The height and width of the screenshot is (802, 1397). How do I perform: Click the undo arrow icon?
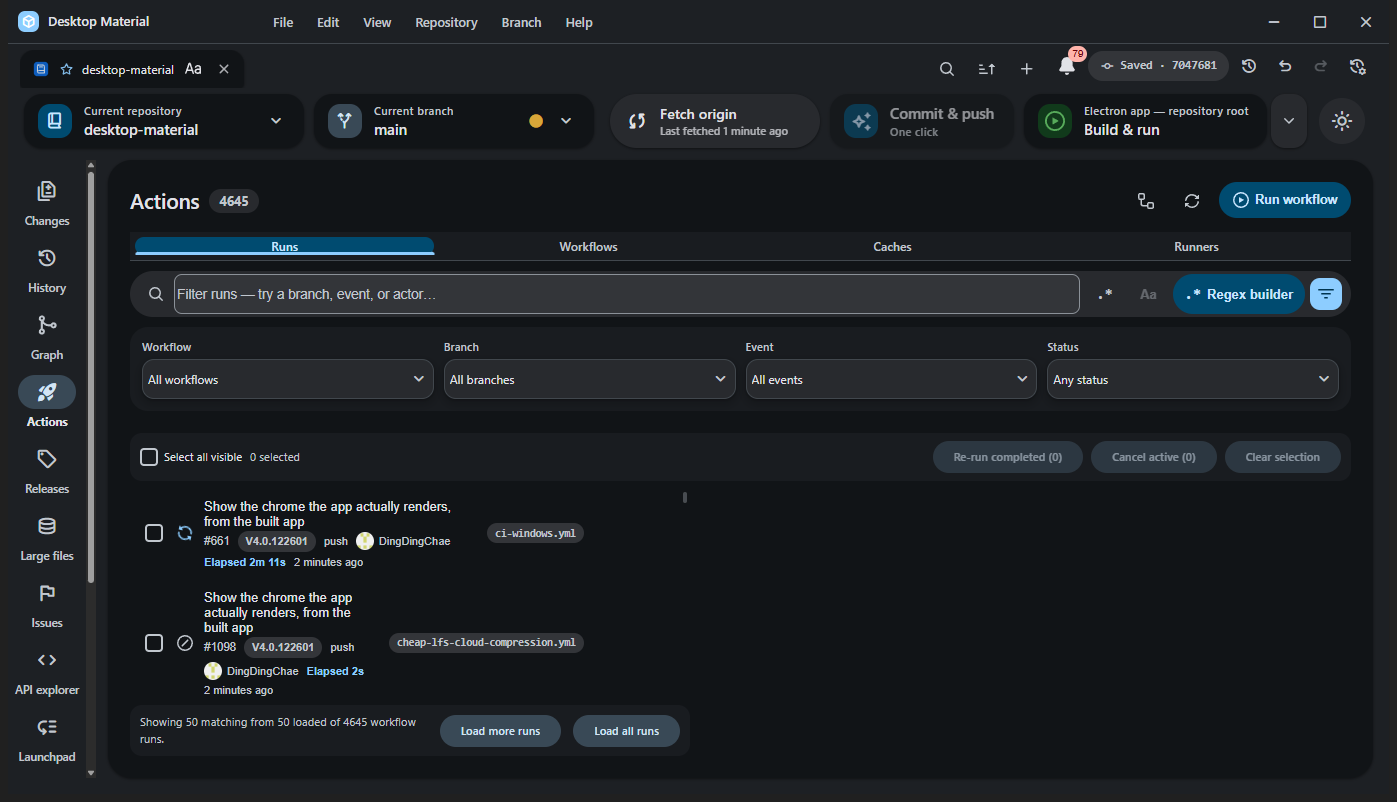click(1285, 66)
